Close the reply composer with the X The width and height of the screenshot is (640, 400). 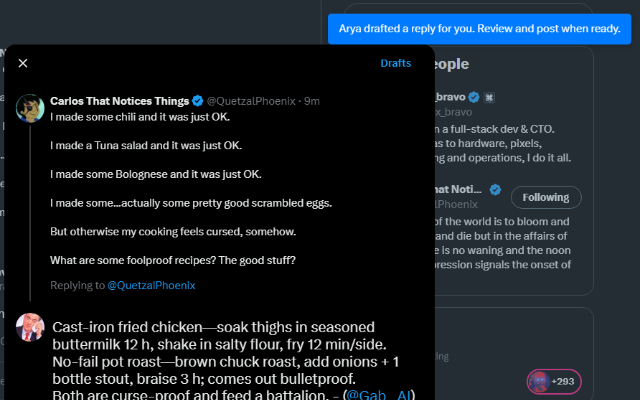coord(23,63)
